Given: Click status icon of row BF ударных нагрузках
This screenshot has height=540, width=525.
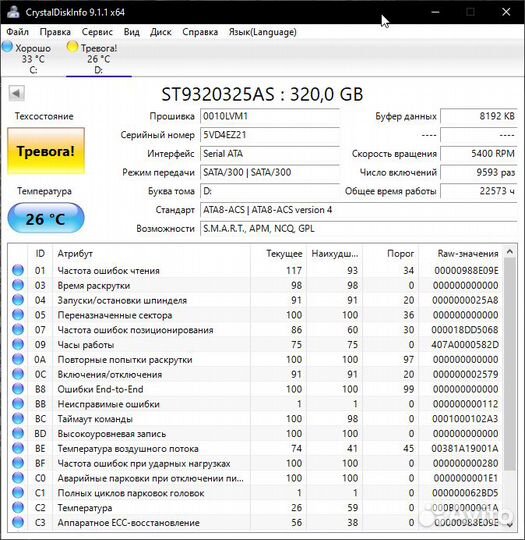Looking at the screenshot, I should coord(18,463).
